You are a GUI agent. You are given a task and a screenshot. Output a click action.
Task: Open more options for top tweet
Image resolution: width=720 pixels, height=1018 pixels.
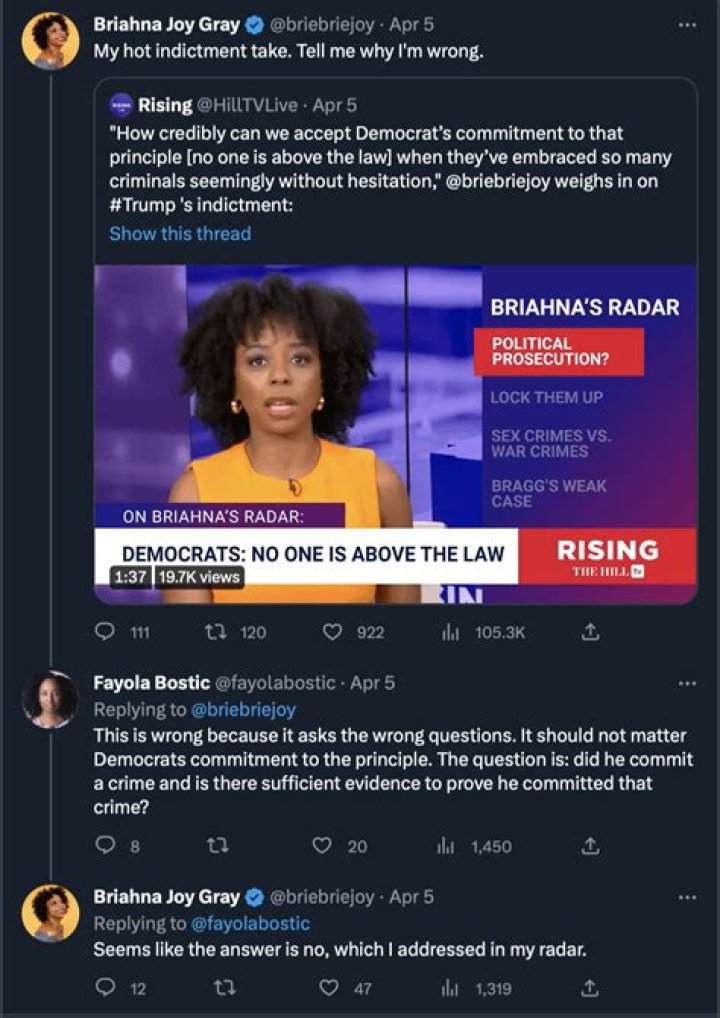pos(686,24)
